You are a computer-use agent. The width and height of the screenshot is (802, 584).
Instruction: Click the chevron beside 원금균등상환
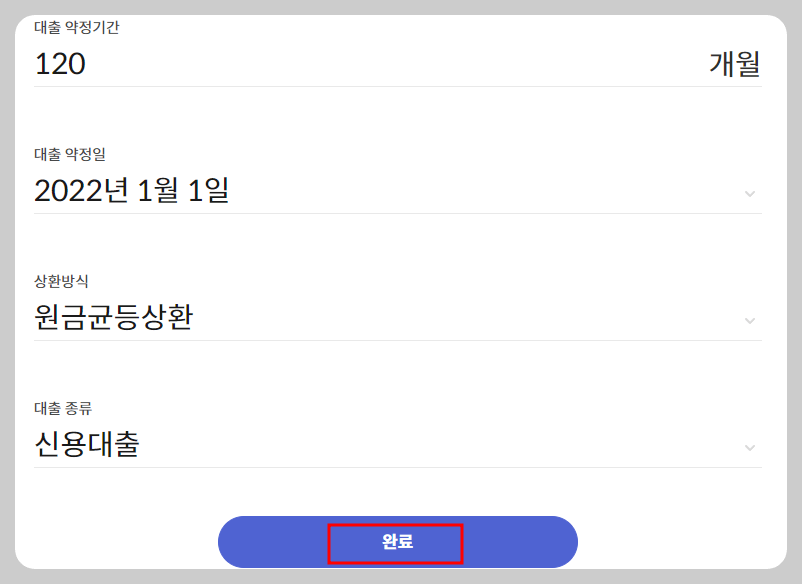750,319
